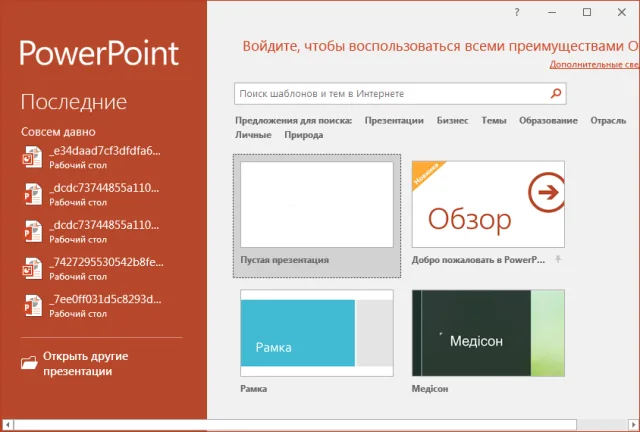Click the Последние heading

[74, 102]
